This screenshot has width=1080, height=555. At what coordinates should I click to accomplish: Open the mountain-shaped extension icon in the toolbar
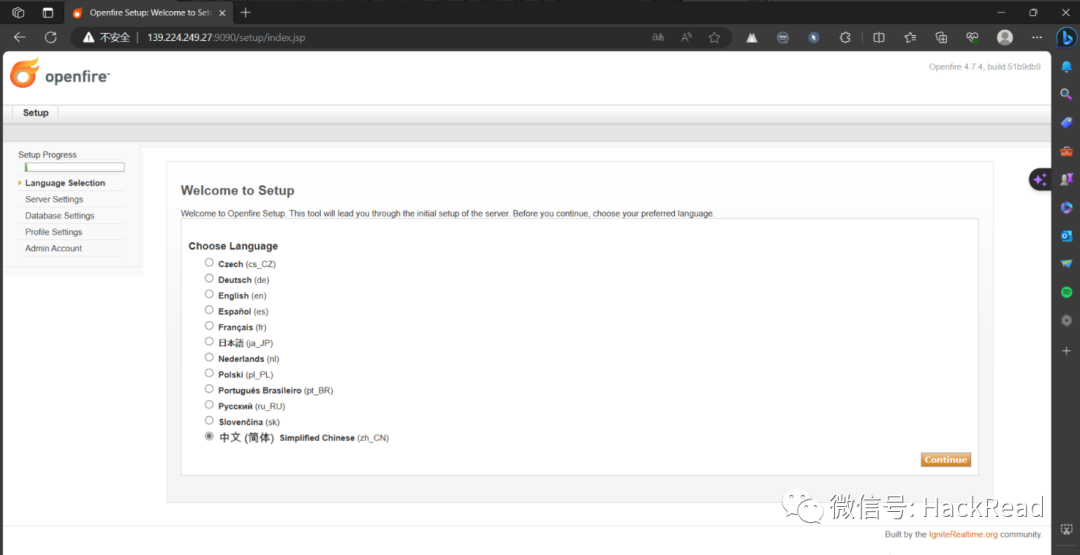point(752,37)
